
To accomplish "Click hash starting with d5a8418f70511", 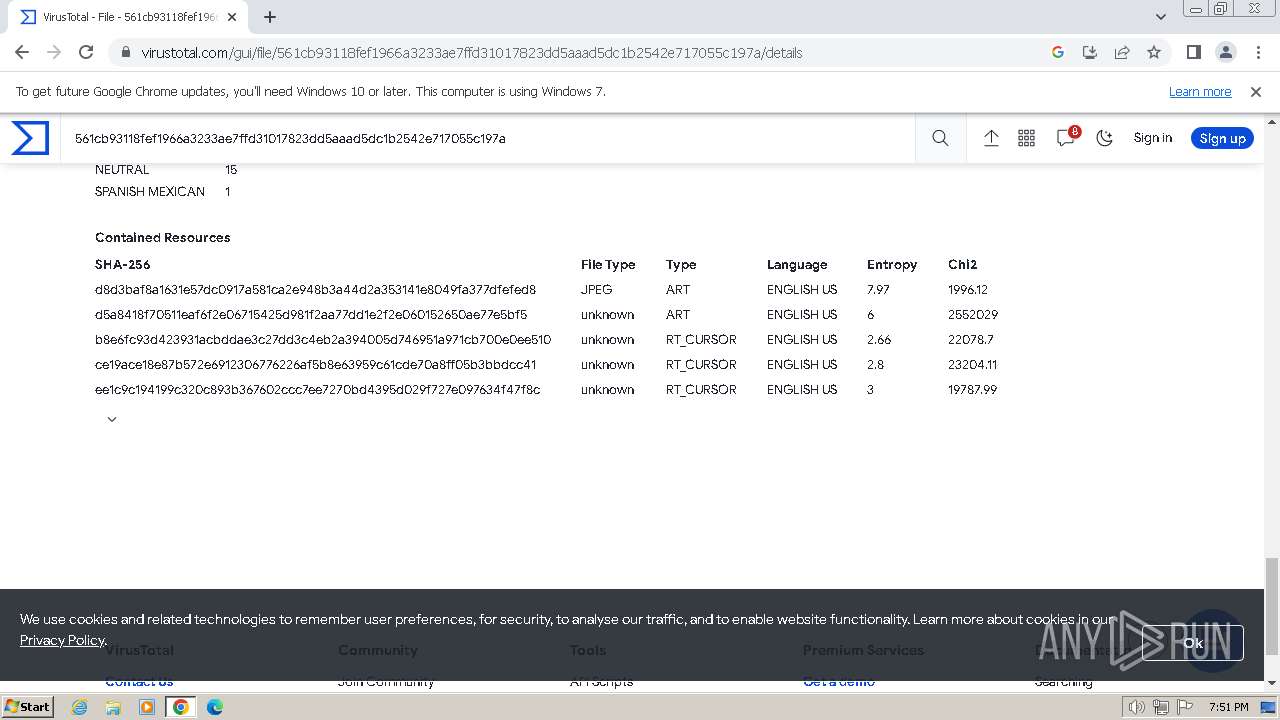I will [x=311, y=315].
